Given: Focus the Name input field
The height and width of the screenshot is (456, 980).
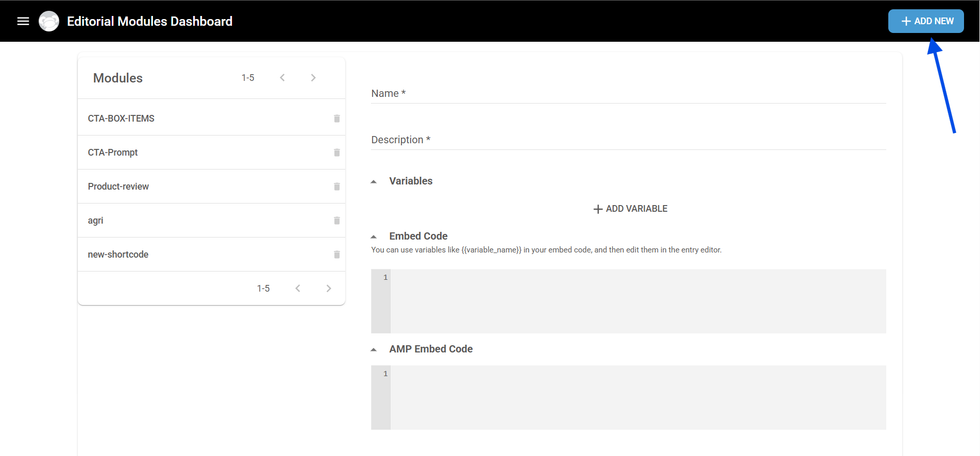Looking at the screenshot, I should (628, 94).
